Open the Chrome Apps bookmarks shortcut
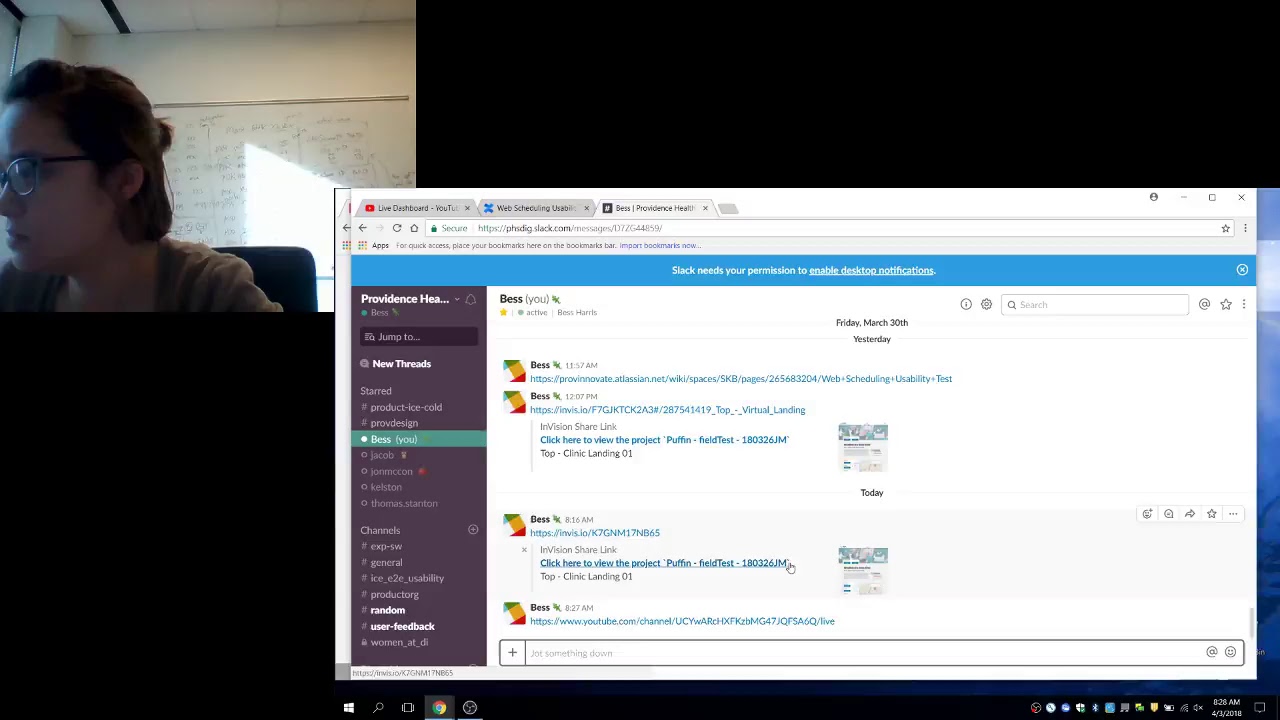Viewport: 1280px width, 720px height. pyautogui.click(x=373, y=245)
